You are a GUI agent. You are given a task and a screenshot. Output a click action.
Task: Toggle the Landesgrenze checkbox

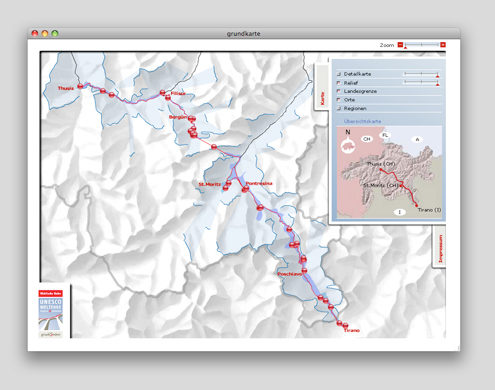coord(339,91)
